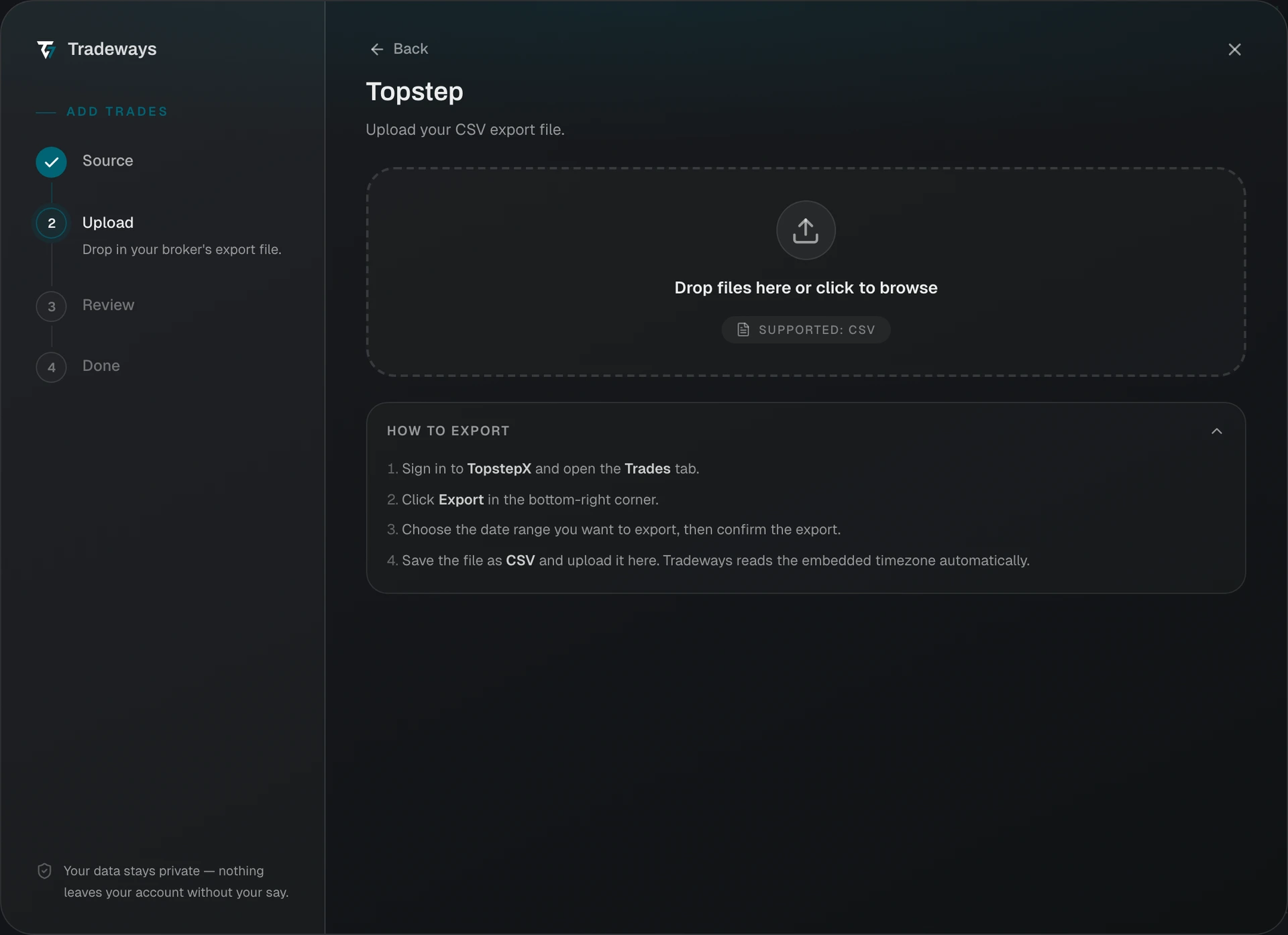Click step 2 'Click Export' instruction

tap(523, 500)
